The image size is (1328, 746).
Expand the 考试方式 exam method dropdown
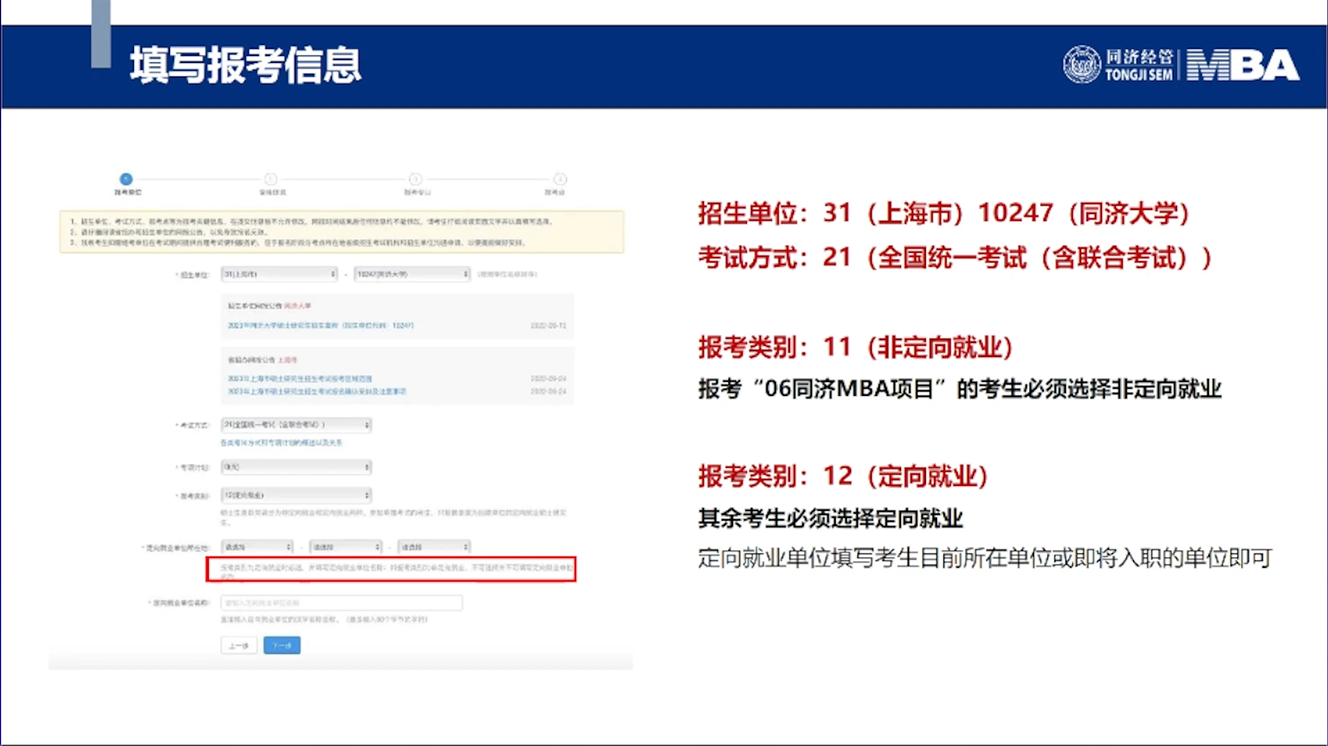tap(296, 425)
